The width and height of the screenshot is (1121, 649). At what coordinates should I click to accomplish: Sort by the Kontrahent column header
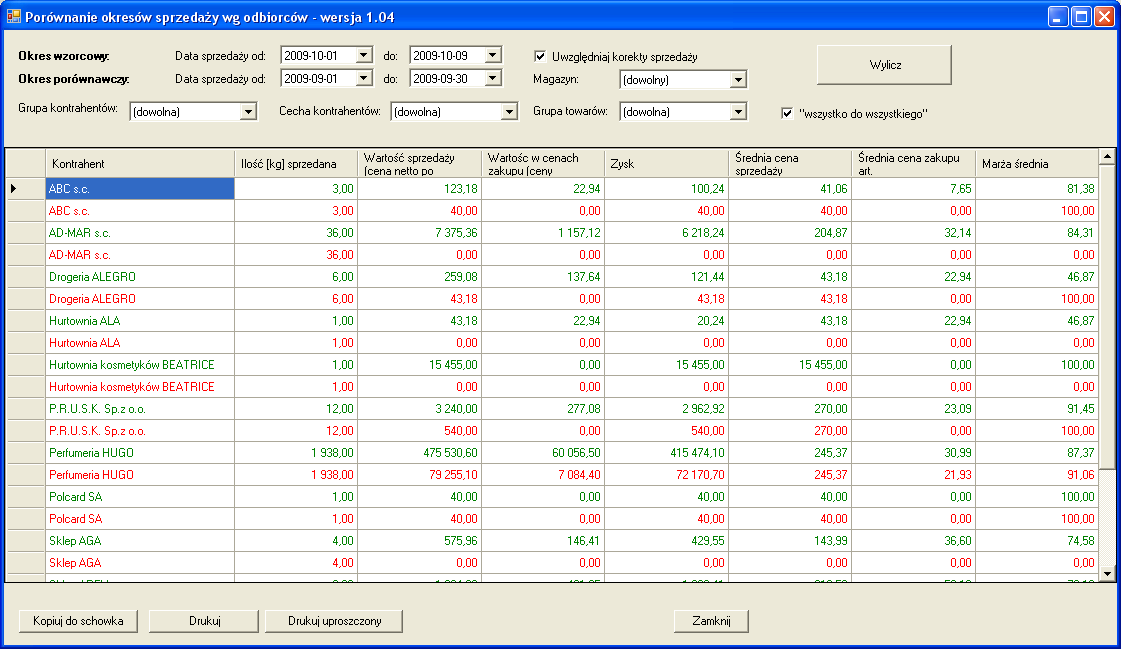pyautogui.click(x=140, y=164)
